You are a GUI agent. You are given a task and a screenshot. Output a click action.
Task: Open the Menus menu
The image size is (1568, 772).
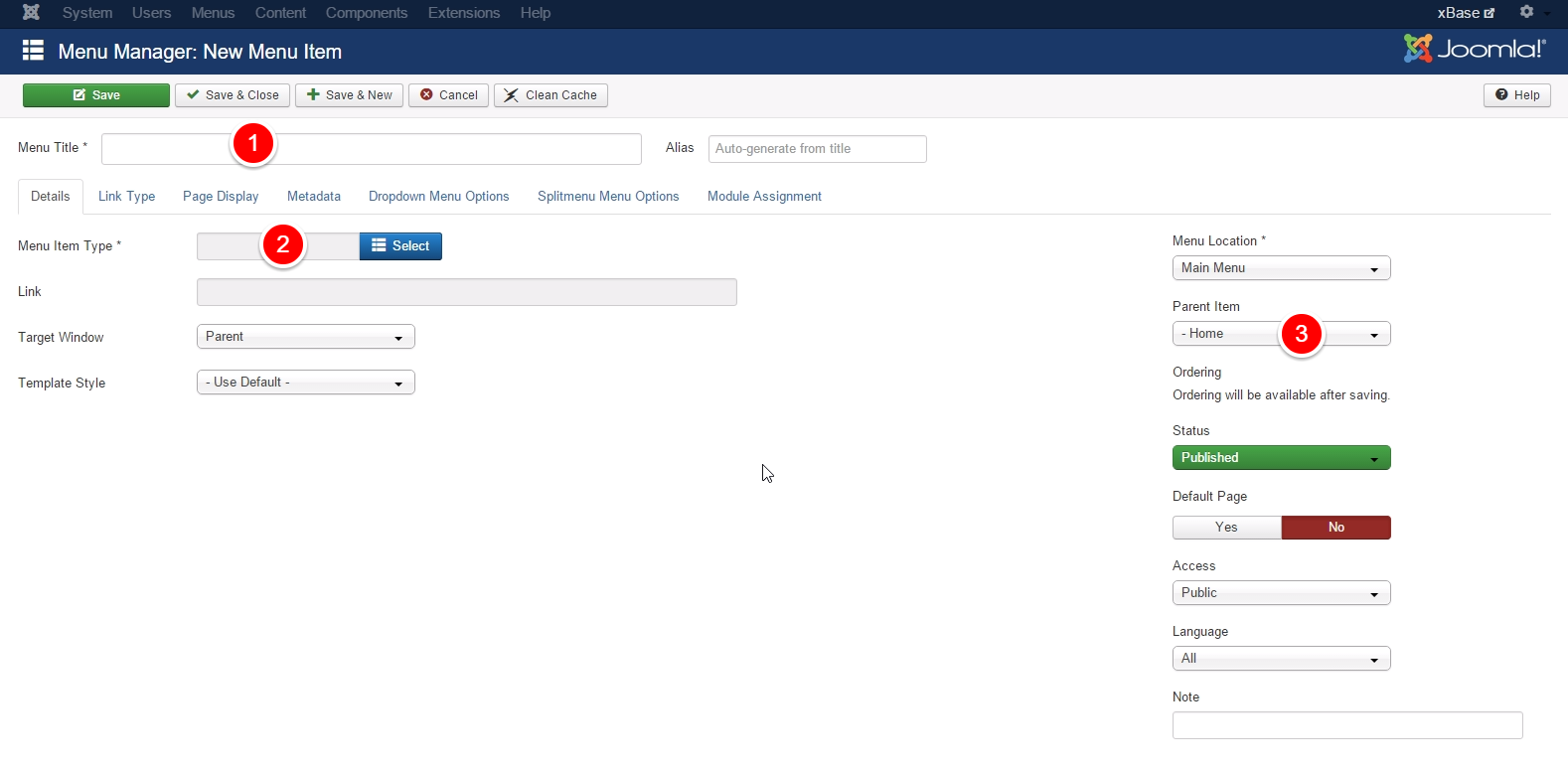214,13
